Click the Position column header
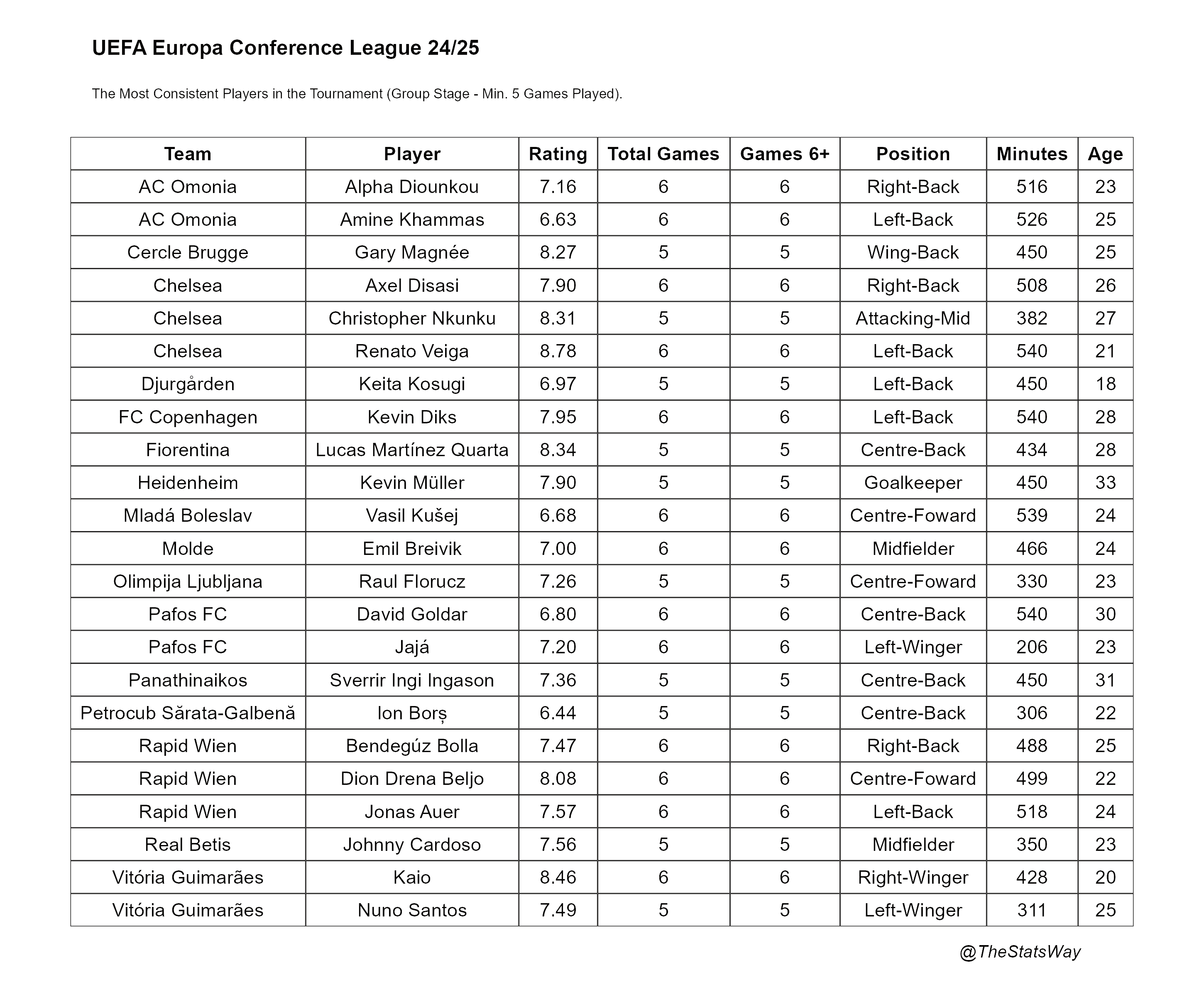1204x987 pixels. (x=913, y=154)
